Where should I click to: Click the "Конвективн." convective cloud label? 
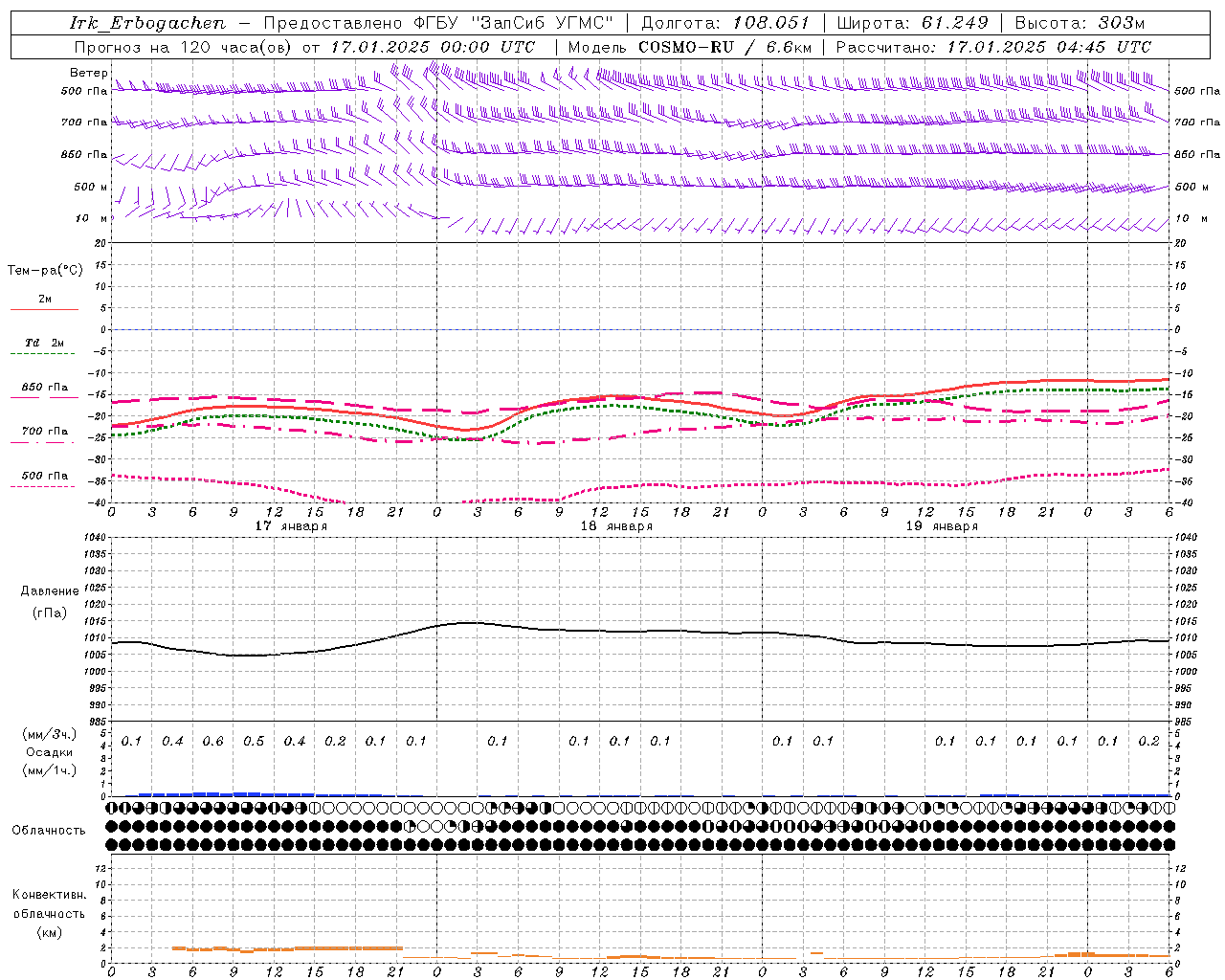point(50,895)
